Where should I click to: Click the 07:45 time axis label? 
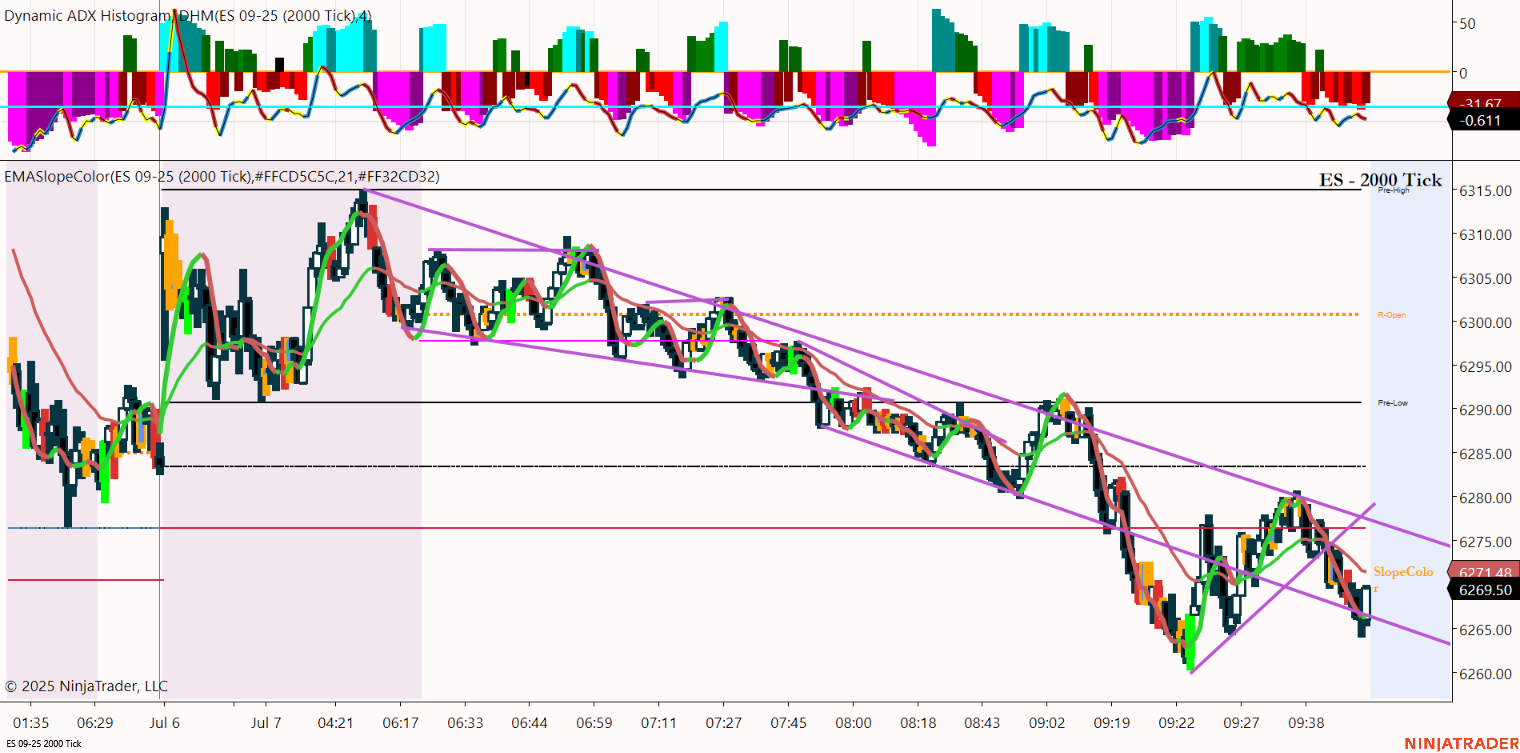[788, 722]
